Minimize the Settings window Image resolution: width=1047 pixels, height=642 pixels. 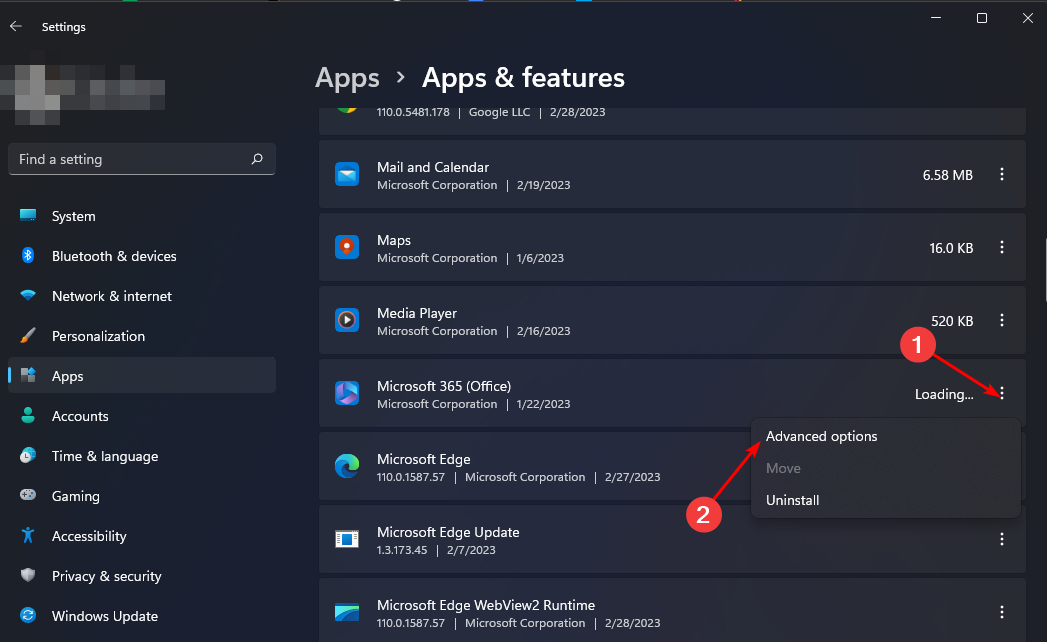tap(935, 18)
